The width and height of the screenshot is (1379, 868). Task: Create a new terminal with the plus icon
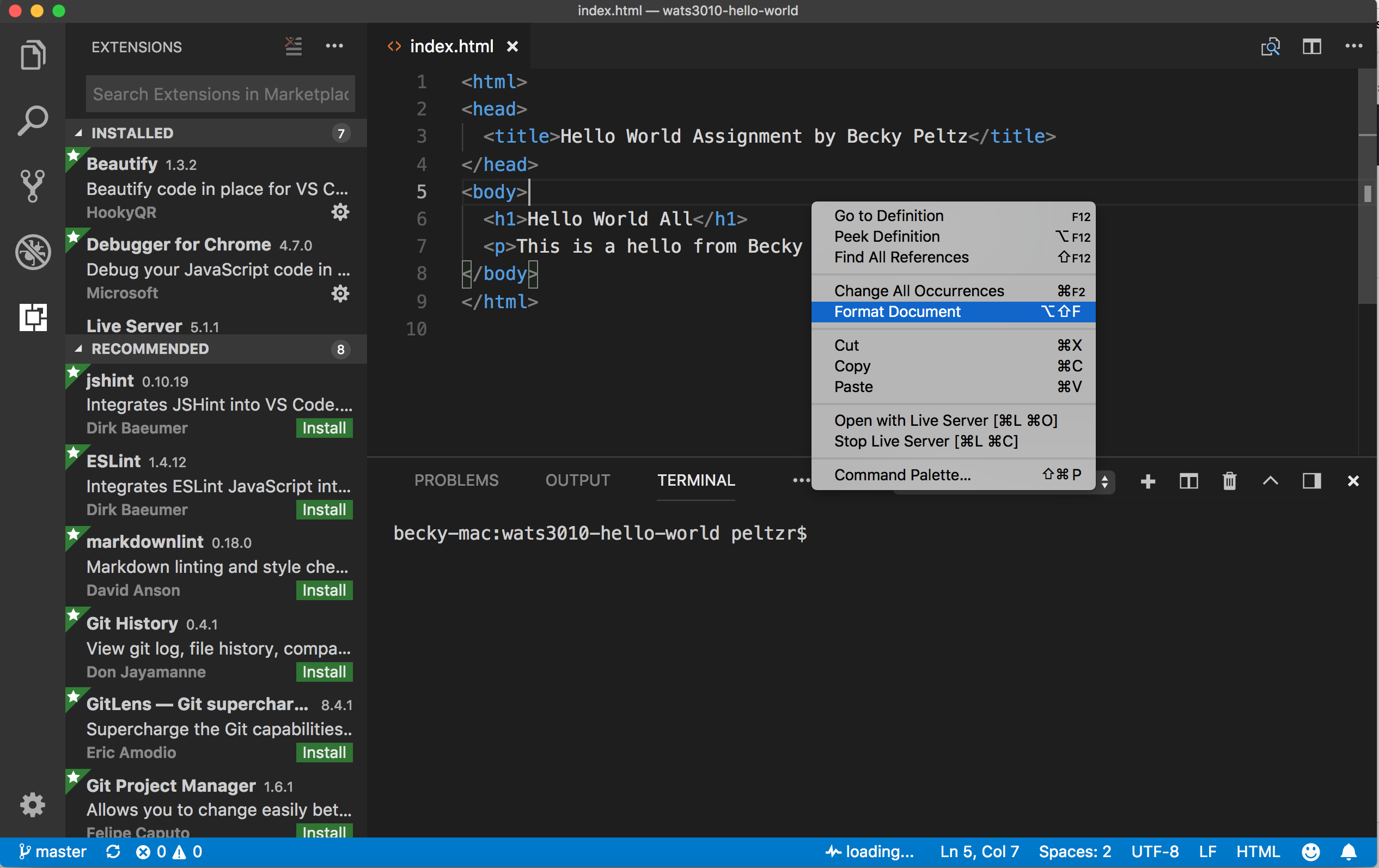point(1148,481)
